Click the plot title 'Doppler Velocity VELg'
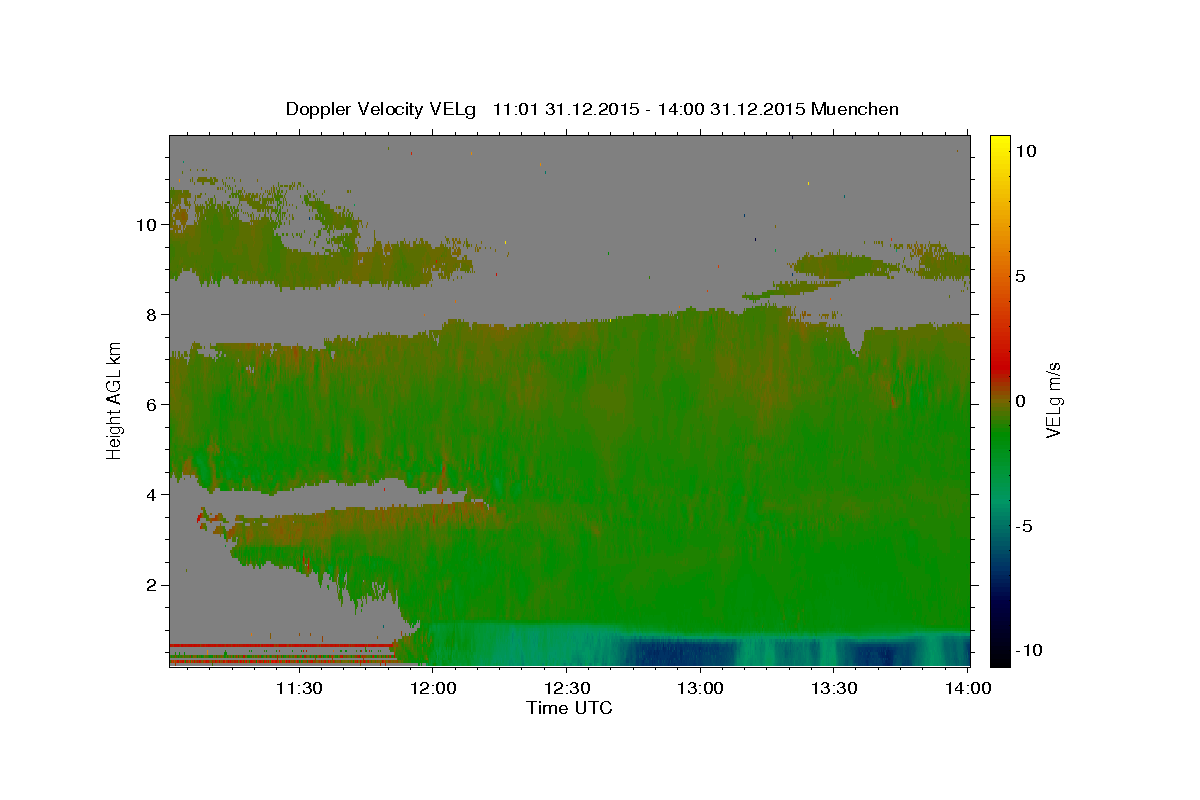The width and height of the screenshot is (1200, 800). [x=383, y=109]
